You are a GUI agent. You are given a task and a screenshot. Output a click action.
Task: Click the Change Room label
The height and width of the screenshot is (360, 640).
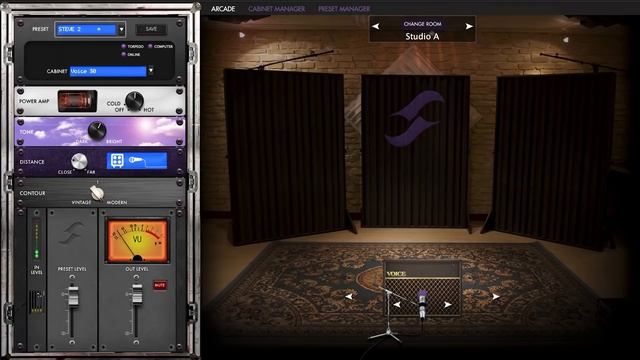click(x=422, y=24)
